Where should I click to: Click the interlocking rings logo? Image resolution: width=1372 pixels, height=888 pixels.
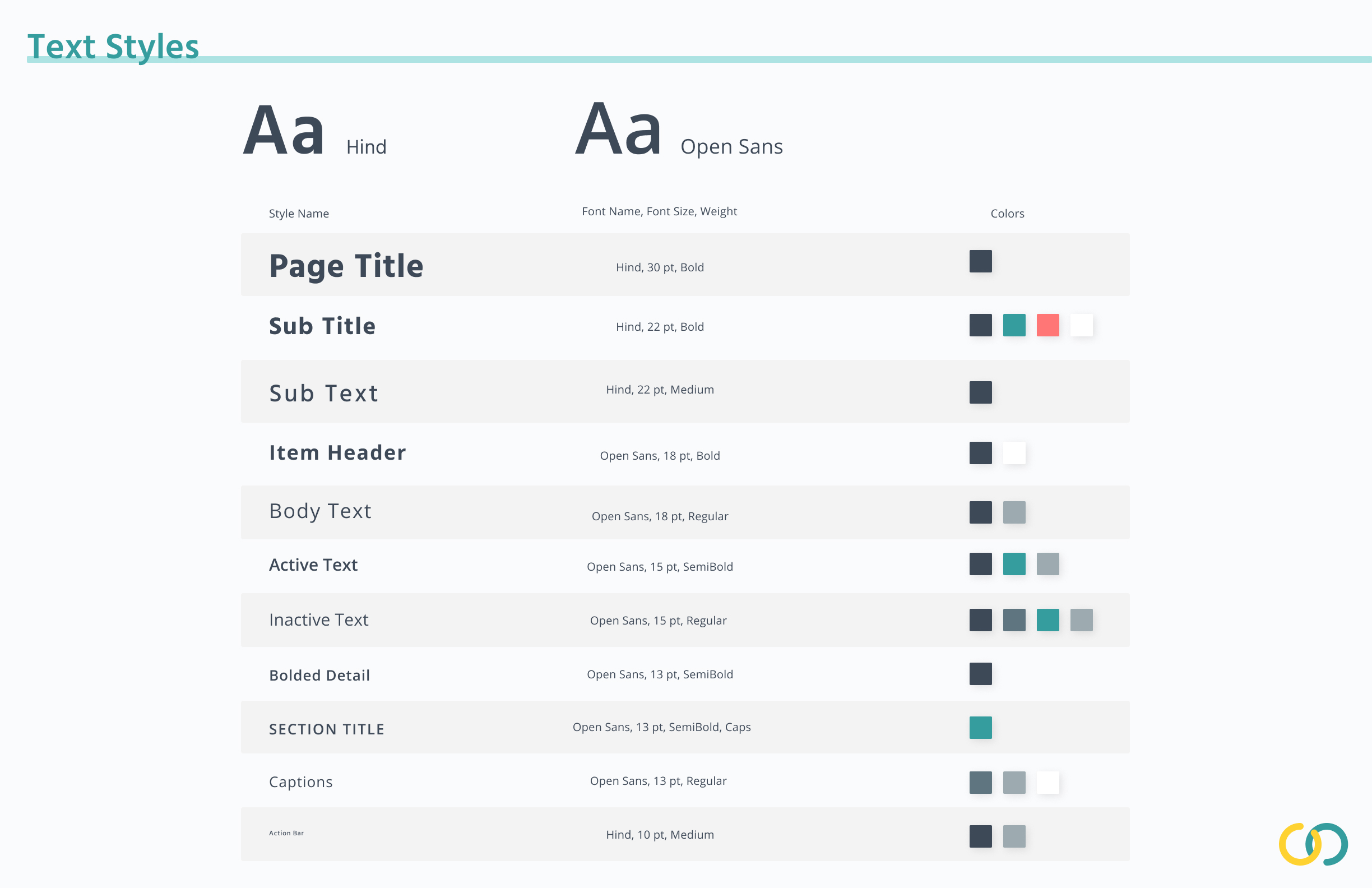(1313, 844)
